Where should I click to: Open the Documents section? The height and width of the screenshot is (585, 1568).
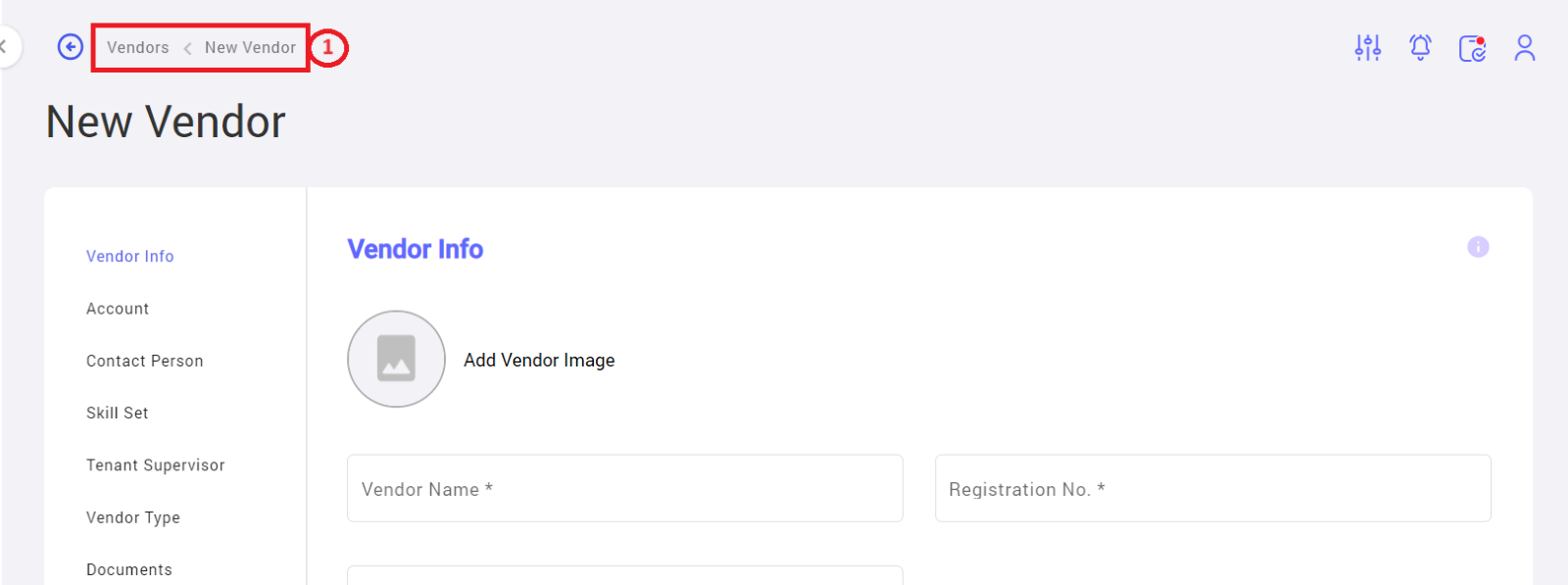(x=129, y=569)
